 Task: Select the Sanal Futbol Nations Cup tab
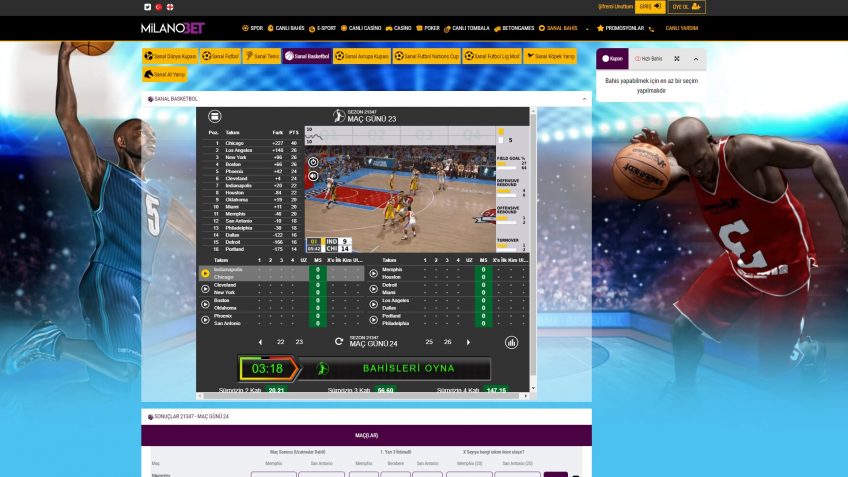click(x=427, y=56)
